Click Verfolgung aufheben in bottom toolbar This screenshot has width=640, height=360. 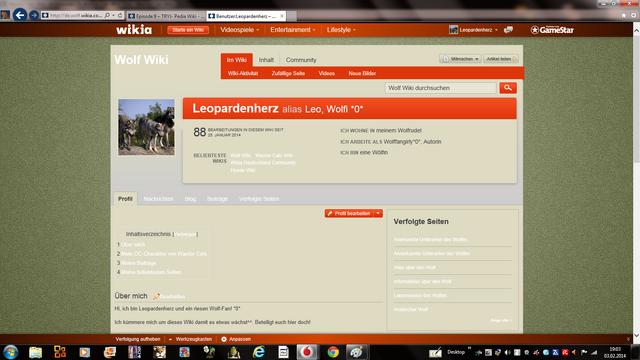pyautogui.click(x=138, y=339)
